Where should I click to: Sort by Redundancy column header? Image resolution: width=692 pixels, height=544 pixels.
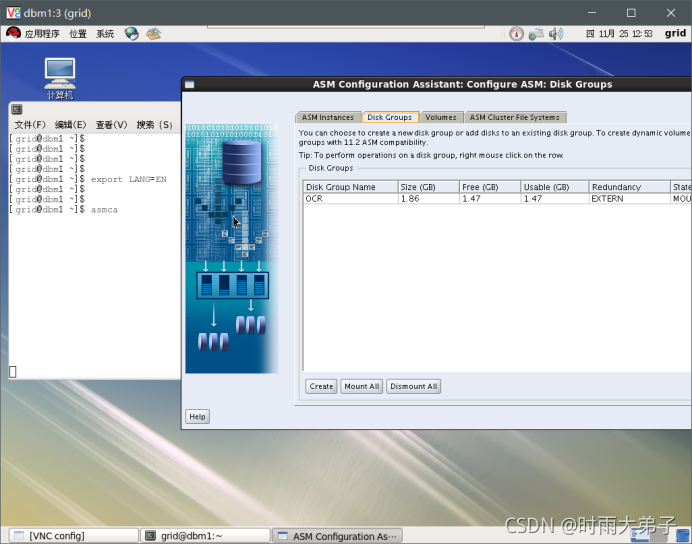pyautogui.click(x=630, y=187)
